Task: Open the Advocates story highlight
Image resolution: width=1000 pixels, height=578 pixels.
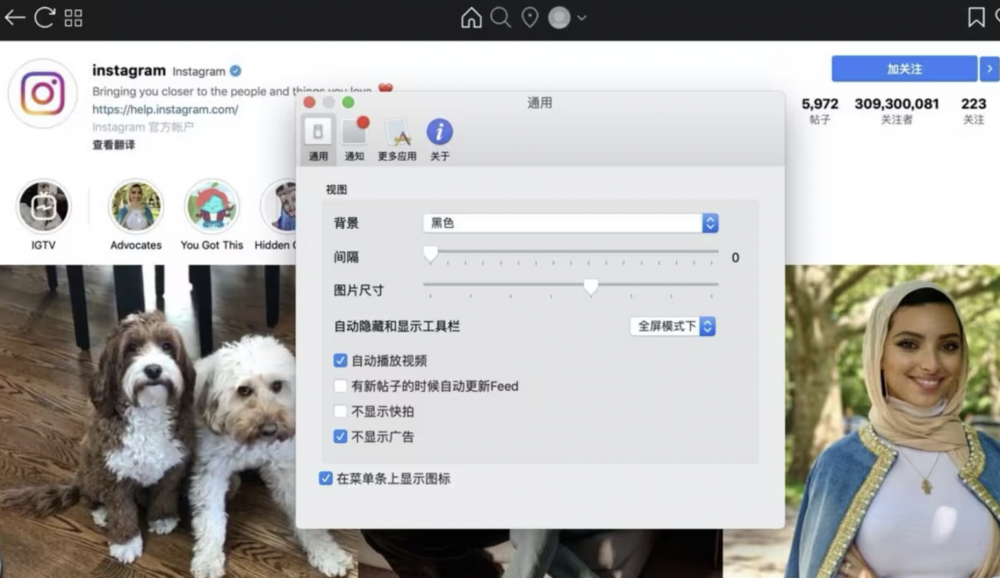Action: [136, 207]
